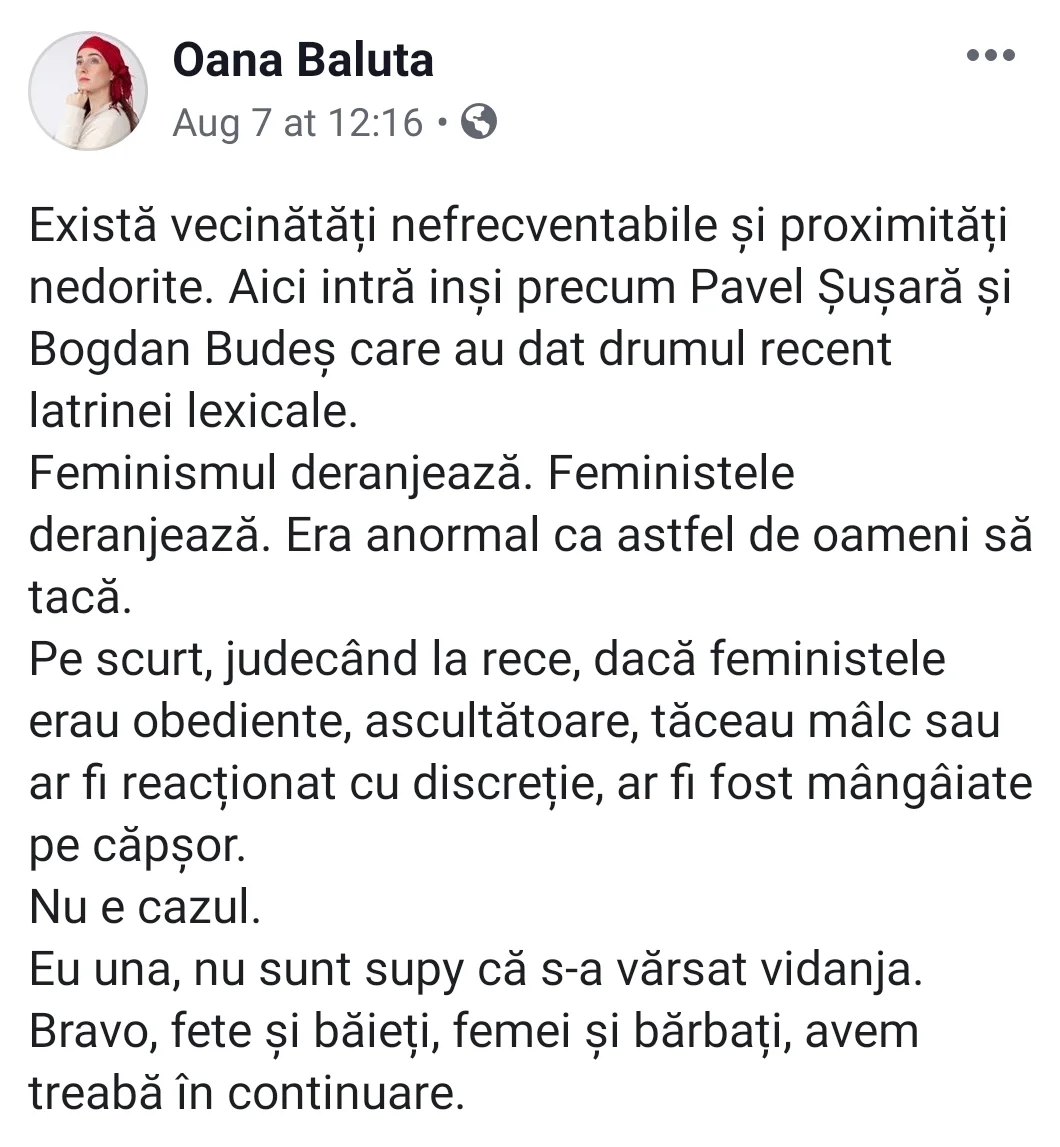1060x1147 pixels.
Task: Click the sentence "Feminismul deranjează."
Action: pos(281,473)
